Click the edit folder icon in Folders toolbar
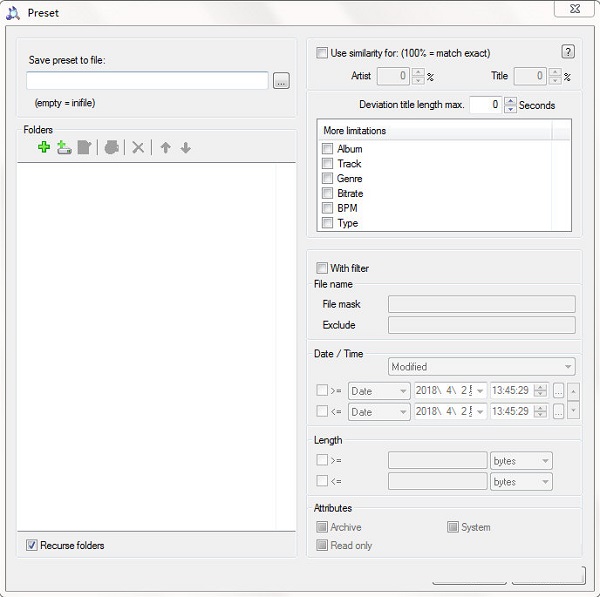 (x=85, y=148)
